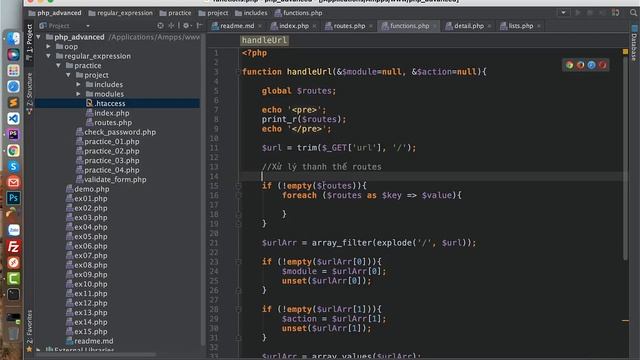Image resolution: width=640 pixels, height=360 pixels.
Task: Click the handleUrl breadcrumb label
Action: (x=264, y=40)
